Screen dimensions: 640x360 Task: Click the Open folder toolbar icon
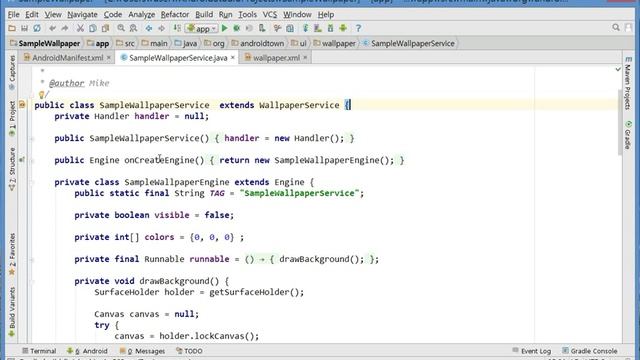12,28
